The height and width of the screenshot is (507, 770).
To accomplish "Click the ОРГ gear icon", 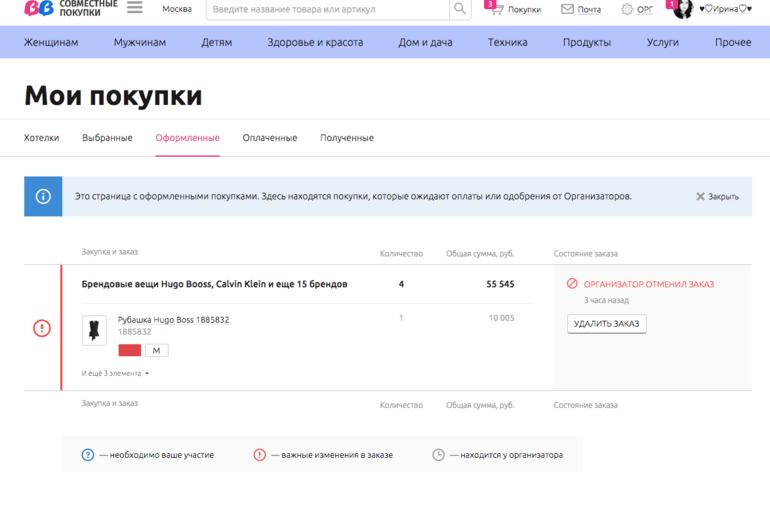I will [627, 9].
